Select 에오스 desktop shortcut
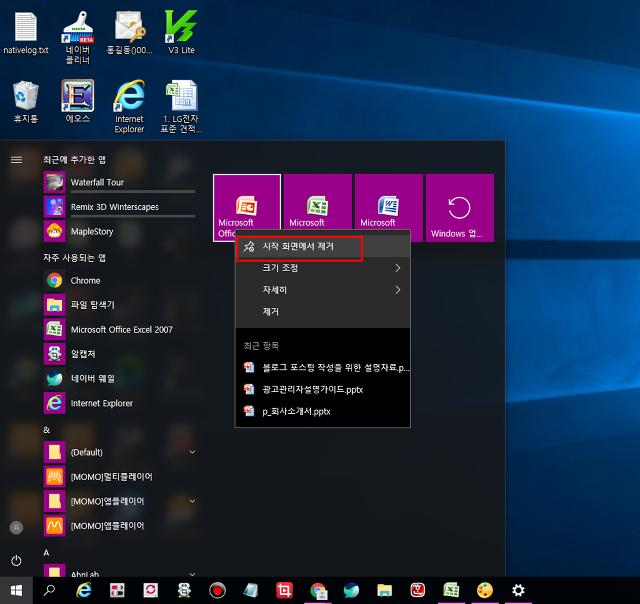640x604 pixels. click(x=78, y=102)
